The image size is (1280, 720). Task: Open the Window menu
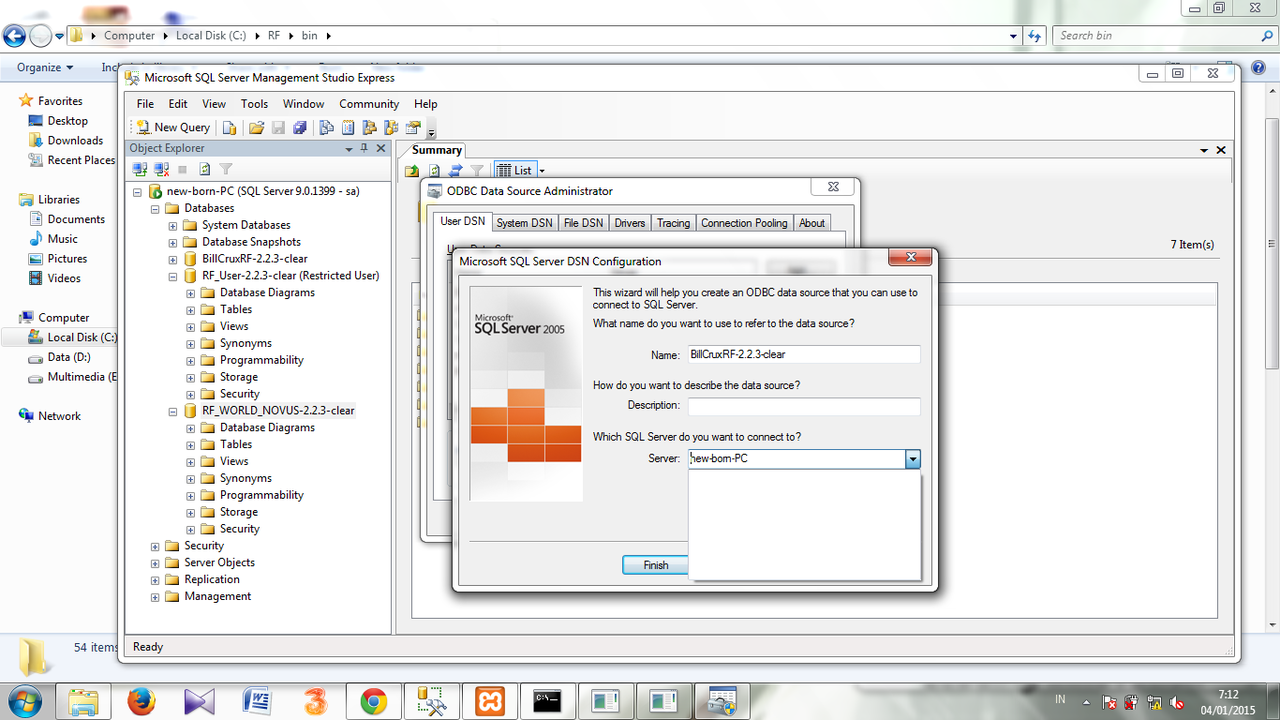pos(303,104)
